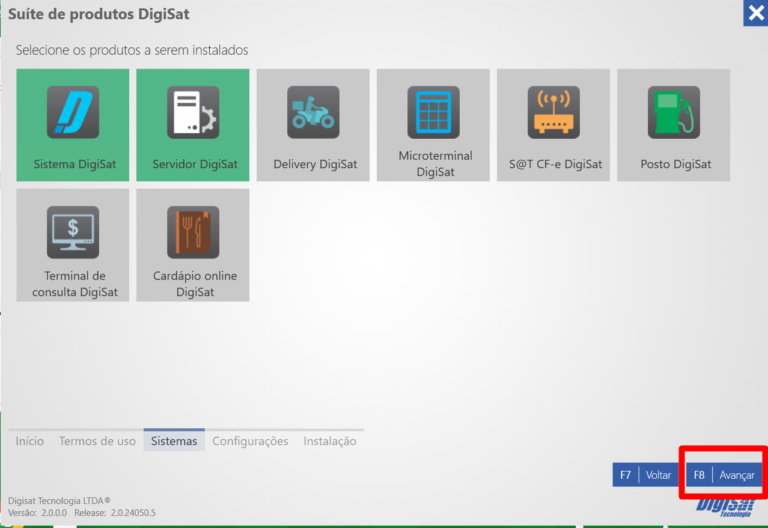
Task: Click the Digisat Tecnologia LTDA text
Action: point(59,501)
